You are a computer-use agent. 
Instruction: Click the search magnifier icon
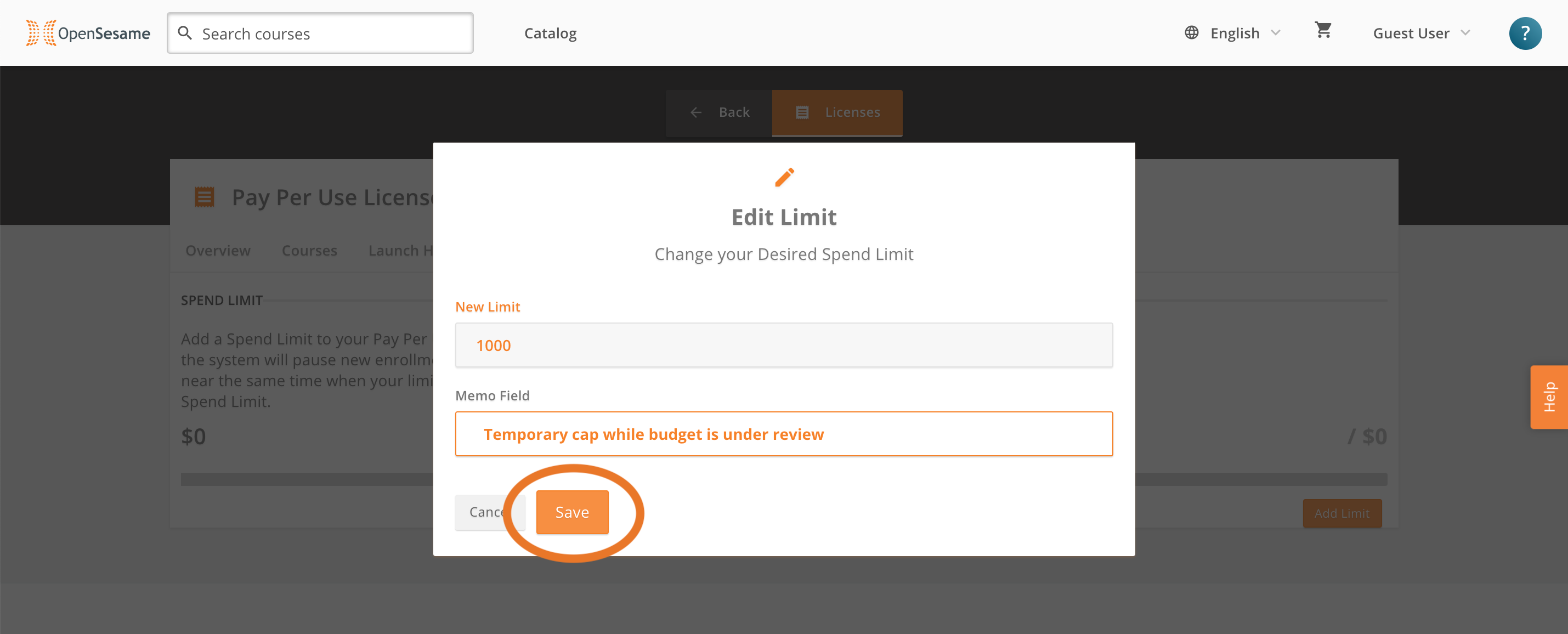point(184,33)
